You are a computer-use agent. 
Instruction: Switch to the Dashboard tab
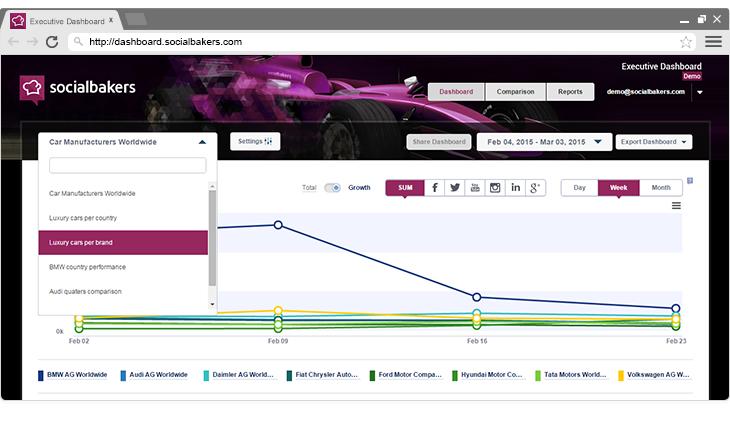[x=456, y=92]
